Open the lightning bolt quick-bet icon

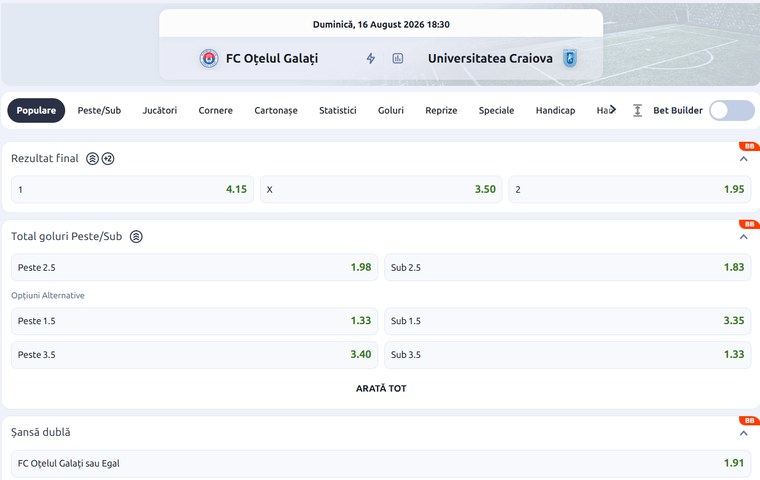tap(371, 59)
